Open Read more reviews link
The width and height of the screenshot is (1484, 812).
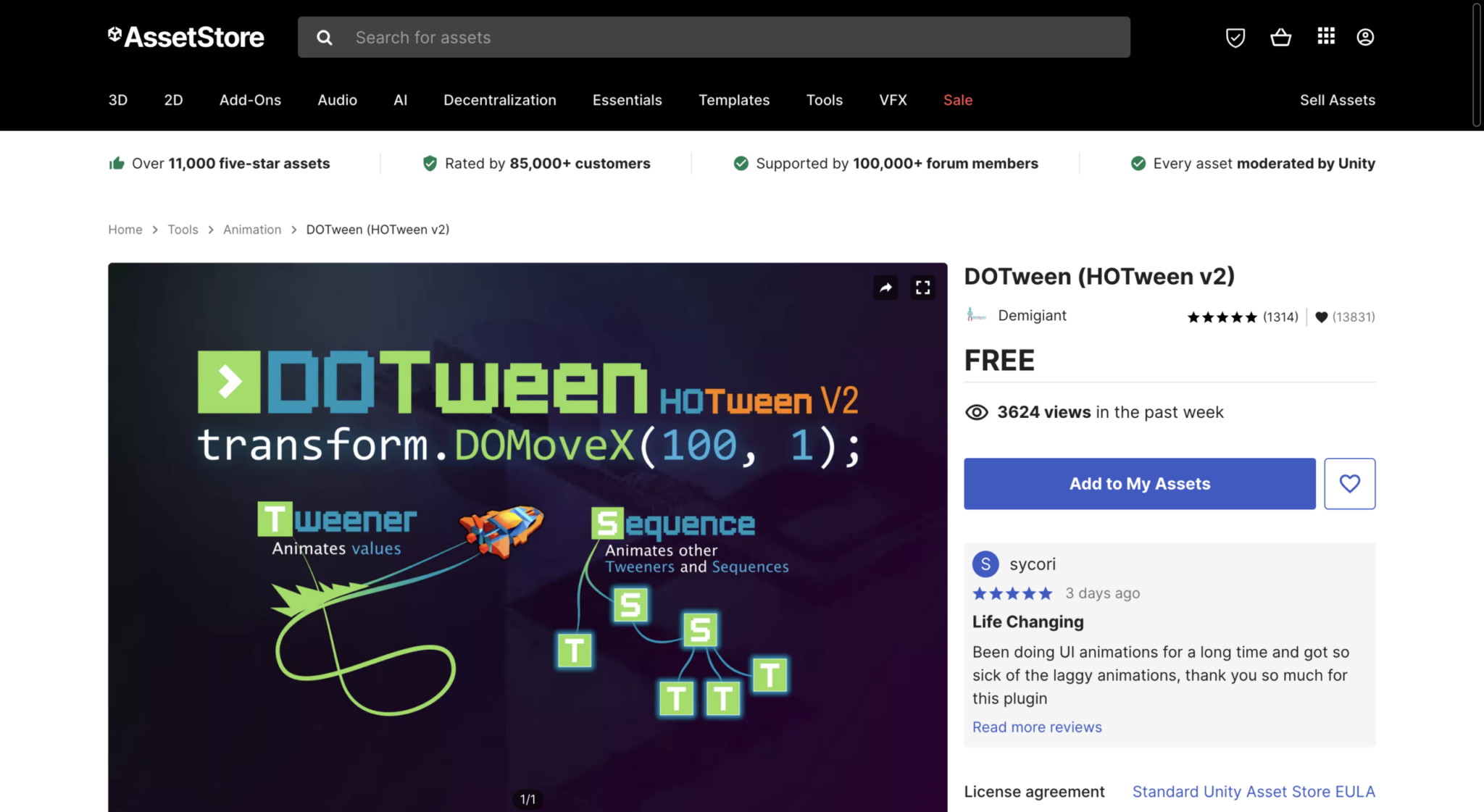[x=1037, y=727]
